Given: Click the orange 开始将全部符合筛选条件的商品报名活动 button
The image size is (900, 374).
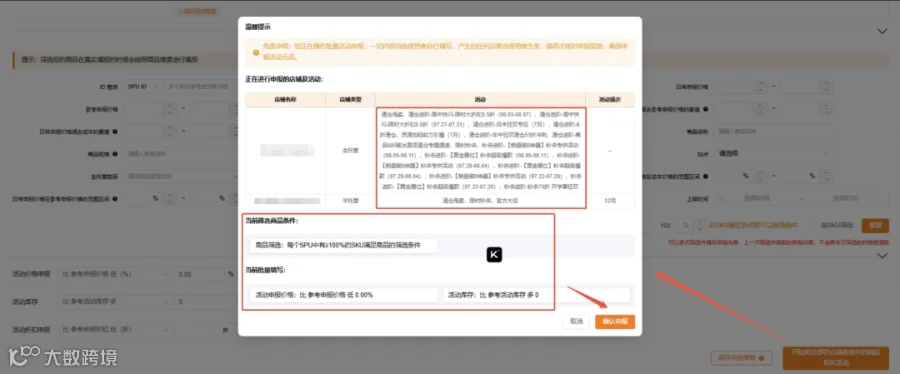Looking at the screenshot, I should pos(836,358).
